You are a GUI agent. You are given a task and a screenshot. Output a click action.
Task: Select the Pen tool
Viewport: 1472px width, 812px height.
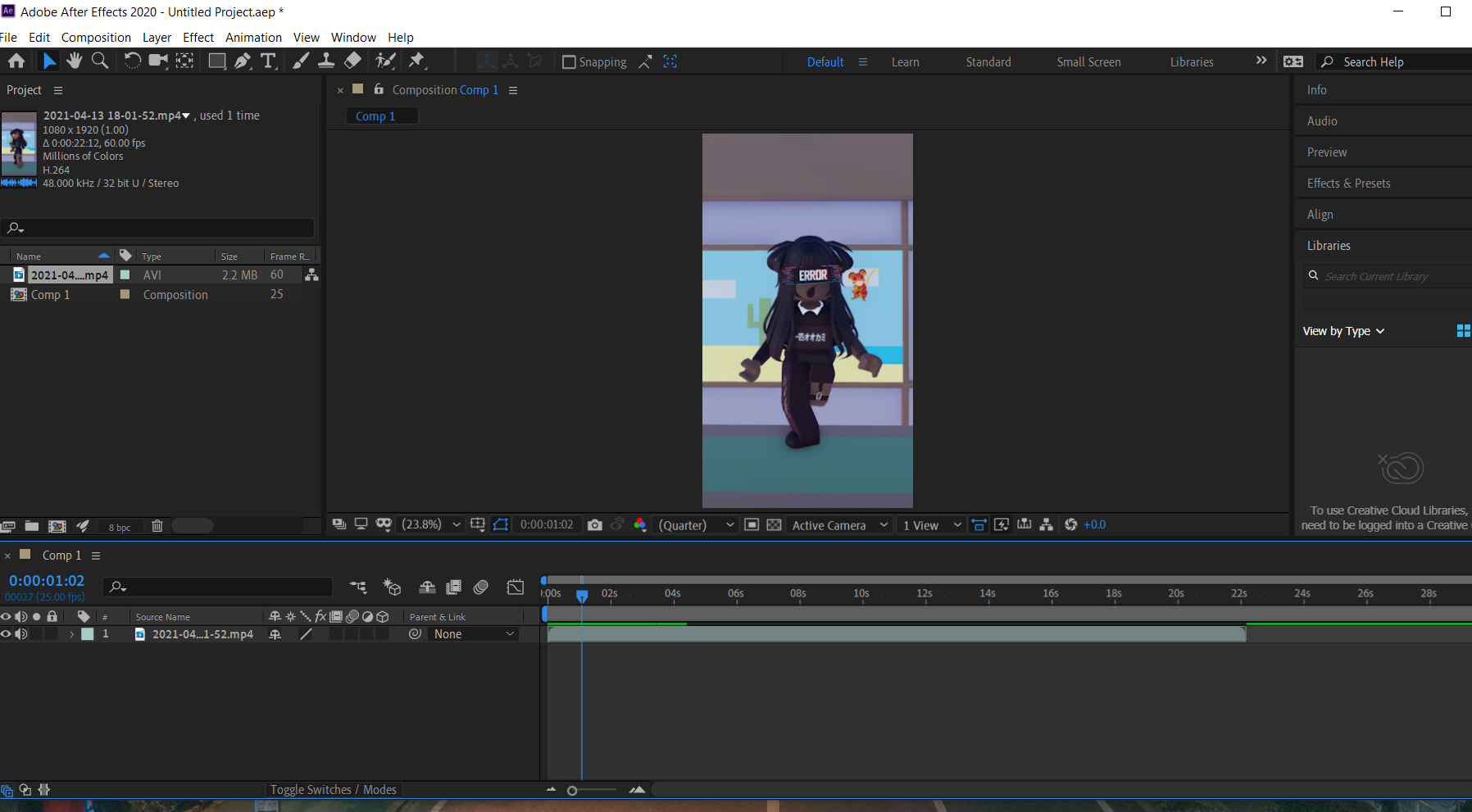pos(242,61)
